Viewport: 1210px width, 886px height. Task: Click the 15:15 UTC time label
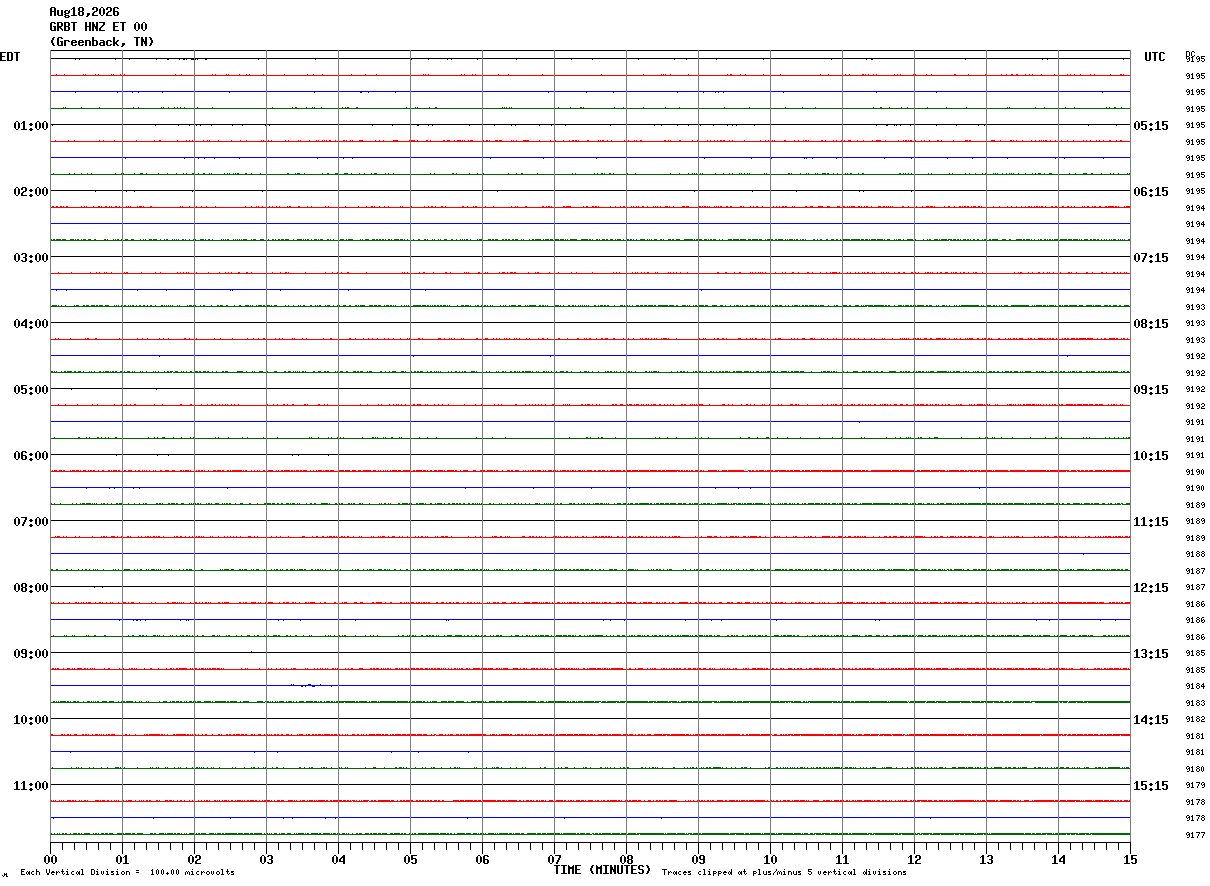point(1151,786)
